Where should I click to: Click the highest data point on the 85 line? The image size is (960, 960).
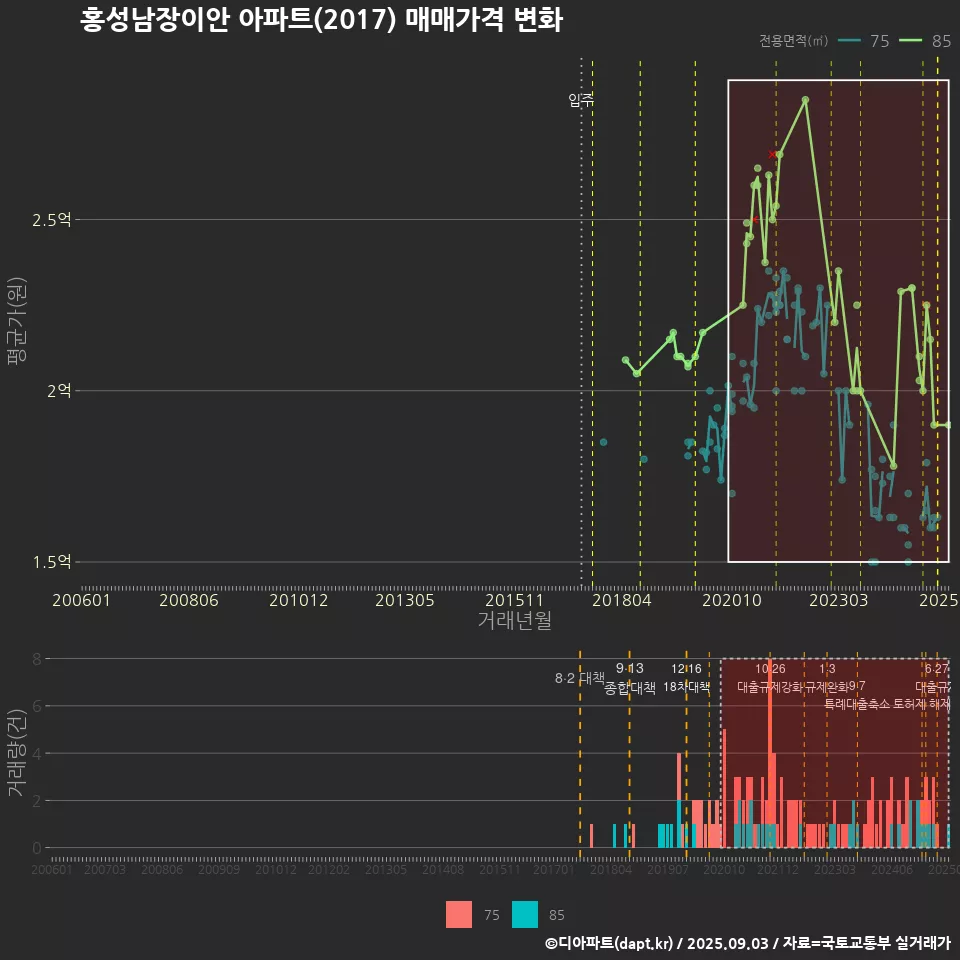pos(805,100)
